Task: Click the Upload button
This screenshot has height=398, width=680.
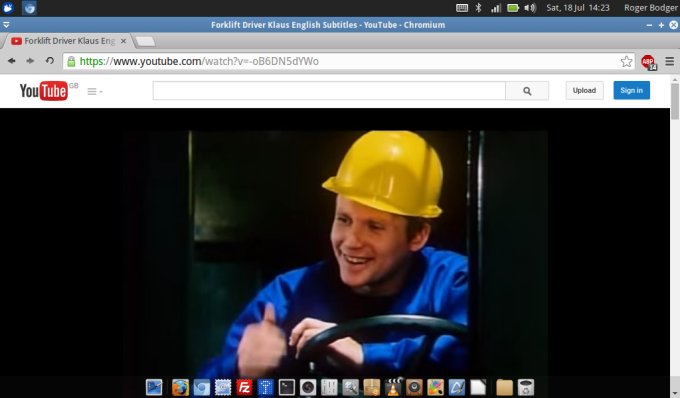Action: pos(584,90)
